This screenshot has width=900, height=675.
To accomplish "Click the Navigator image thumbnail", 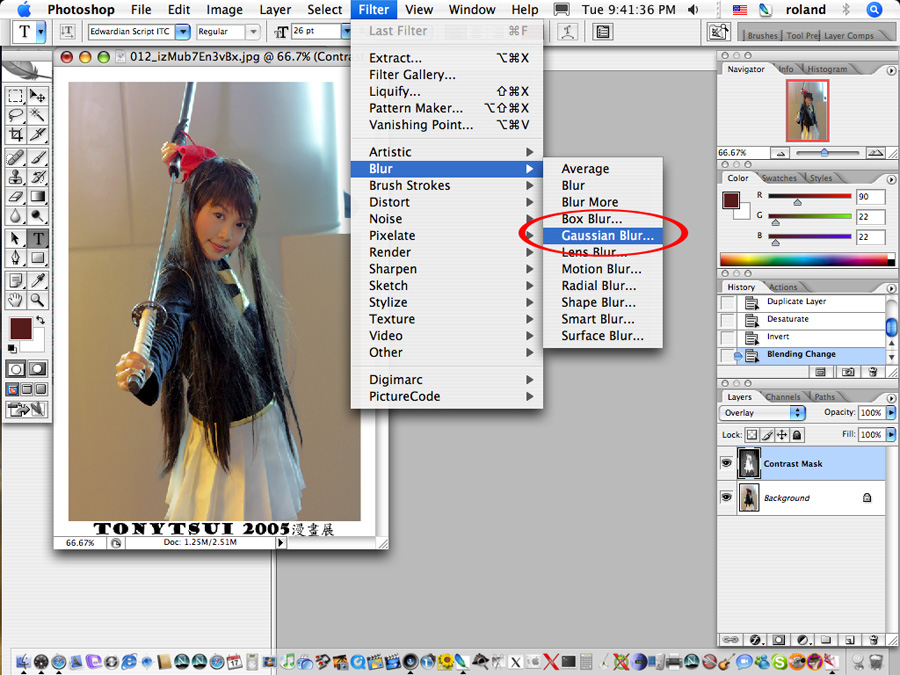I will click(x=807, y=110).
